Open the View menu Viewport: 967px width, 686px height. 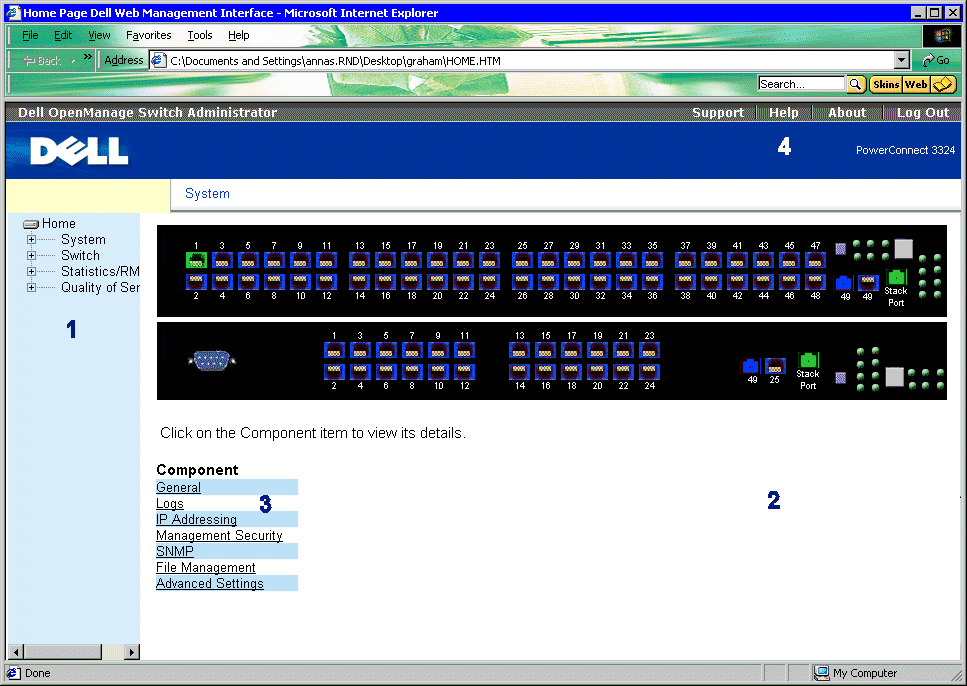click(99, 35)
